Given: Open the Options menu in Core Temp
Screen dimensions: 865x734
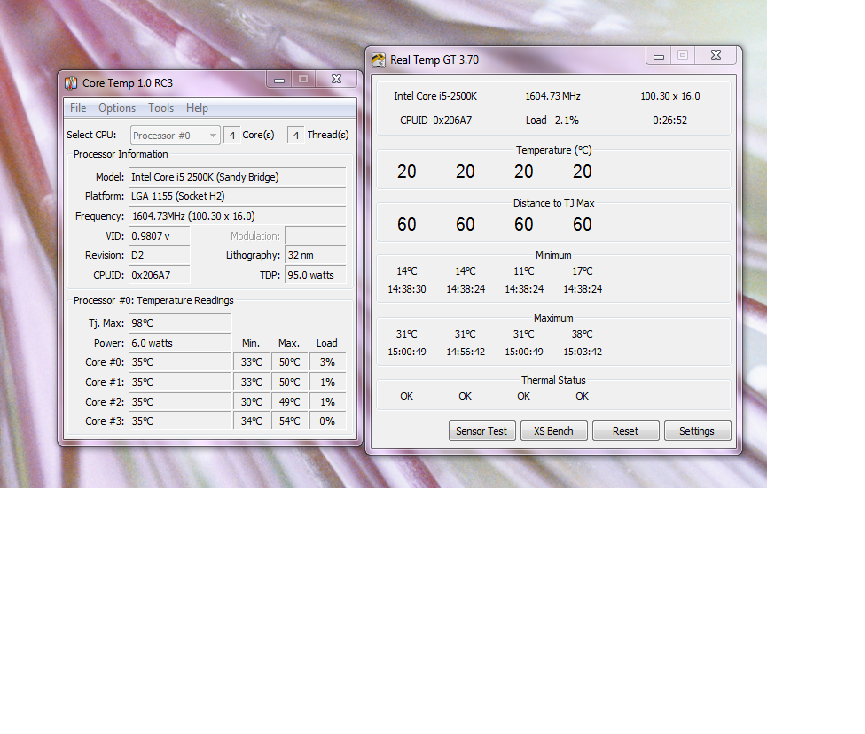Looking at the screenshot, I should 117,108.
